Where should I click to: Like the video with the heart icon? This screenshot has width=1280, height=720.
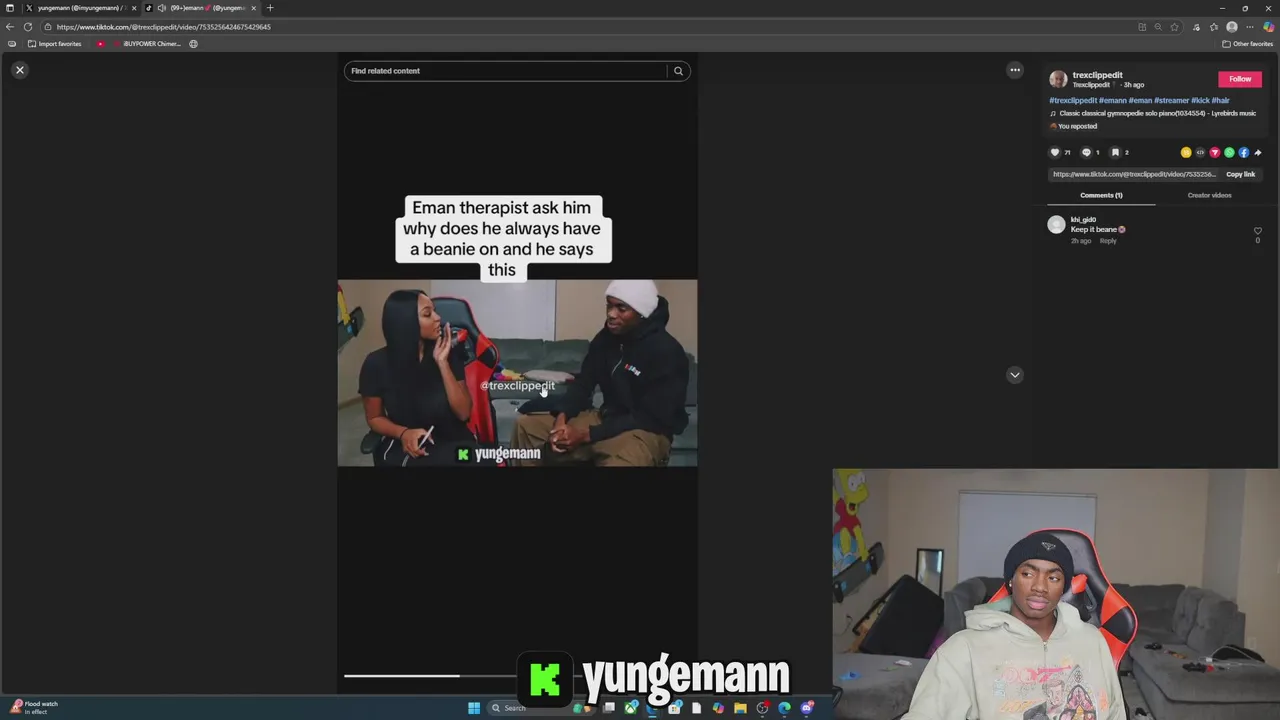1054,153
